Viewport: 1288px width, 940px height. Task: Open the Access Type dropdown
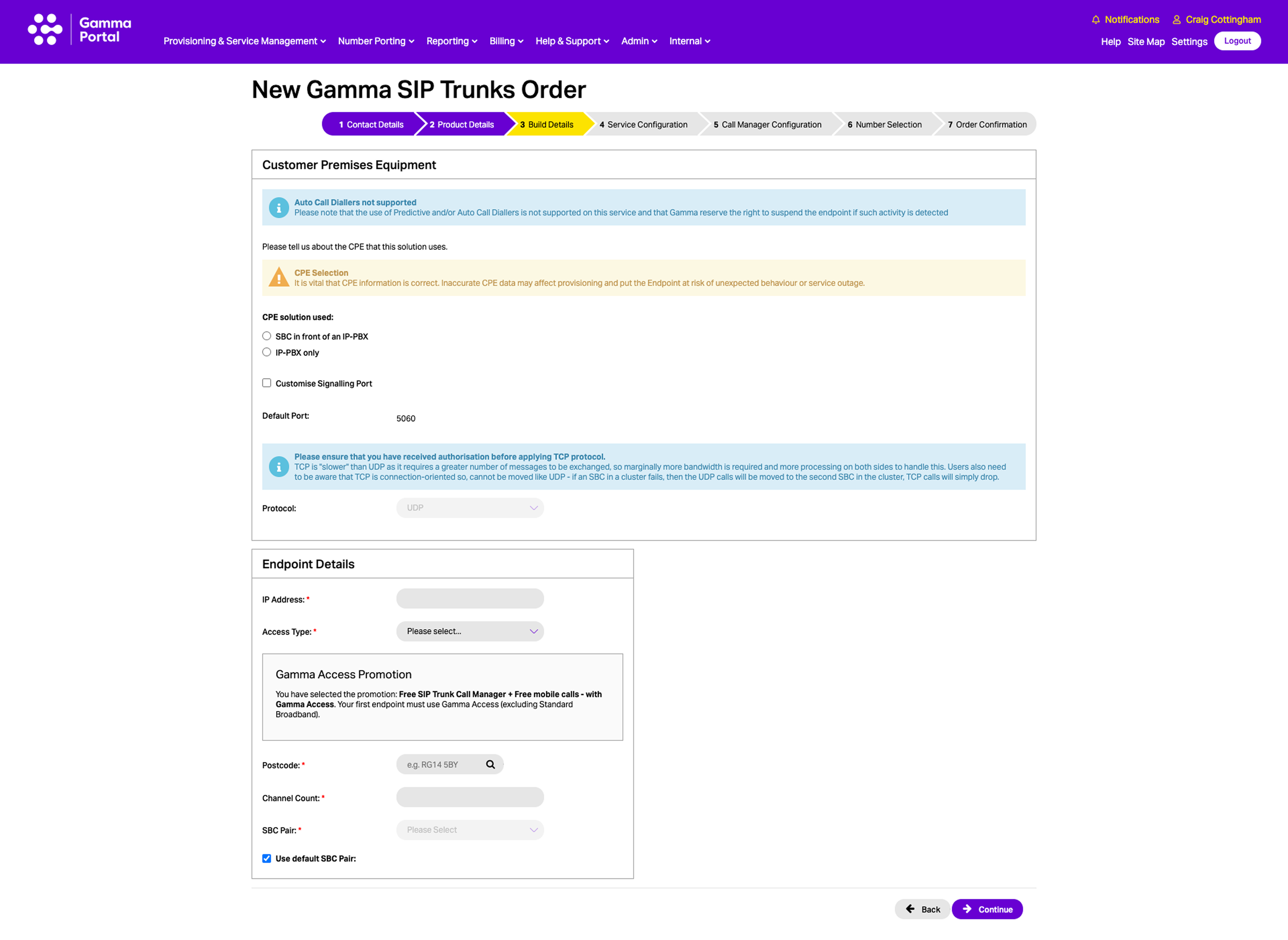tap(470, 631)
